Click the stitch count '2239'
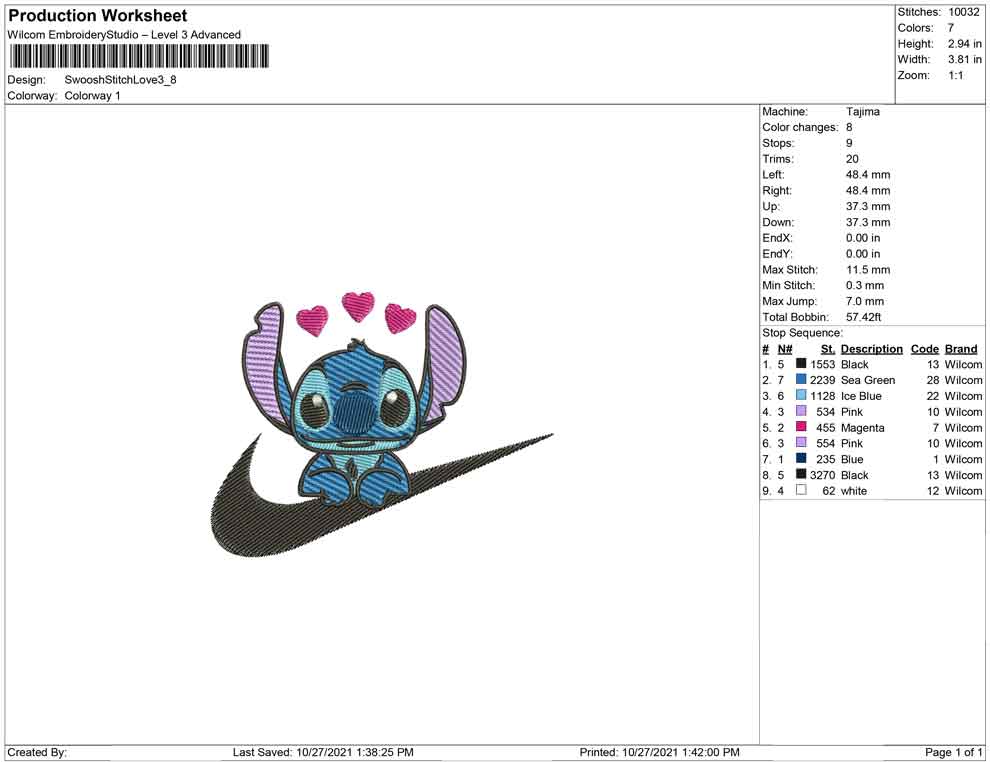This screenshot has width=990, height=762. point(822,380)
